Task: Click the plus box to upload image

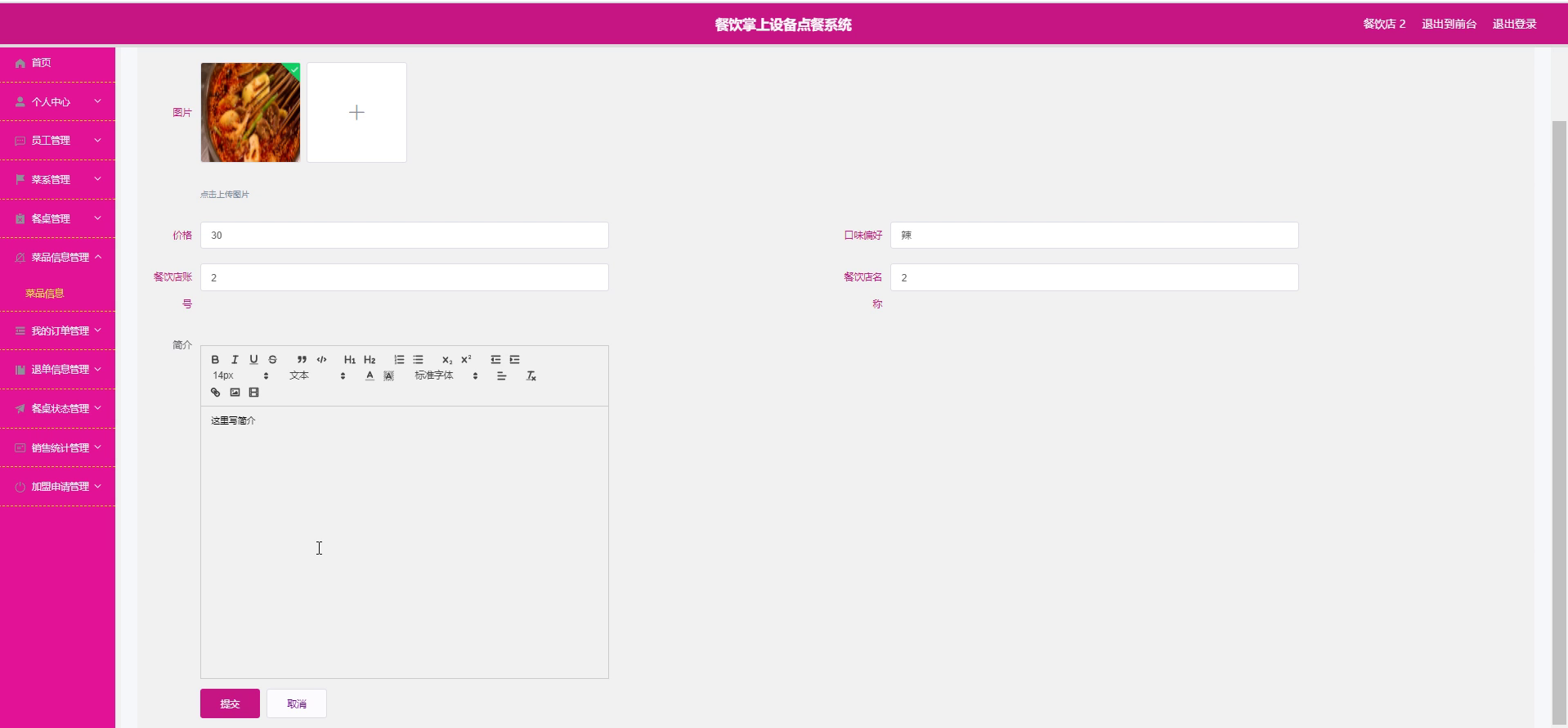Action: 356,112
